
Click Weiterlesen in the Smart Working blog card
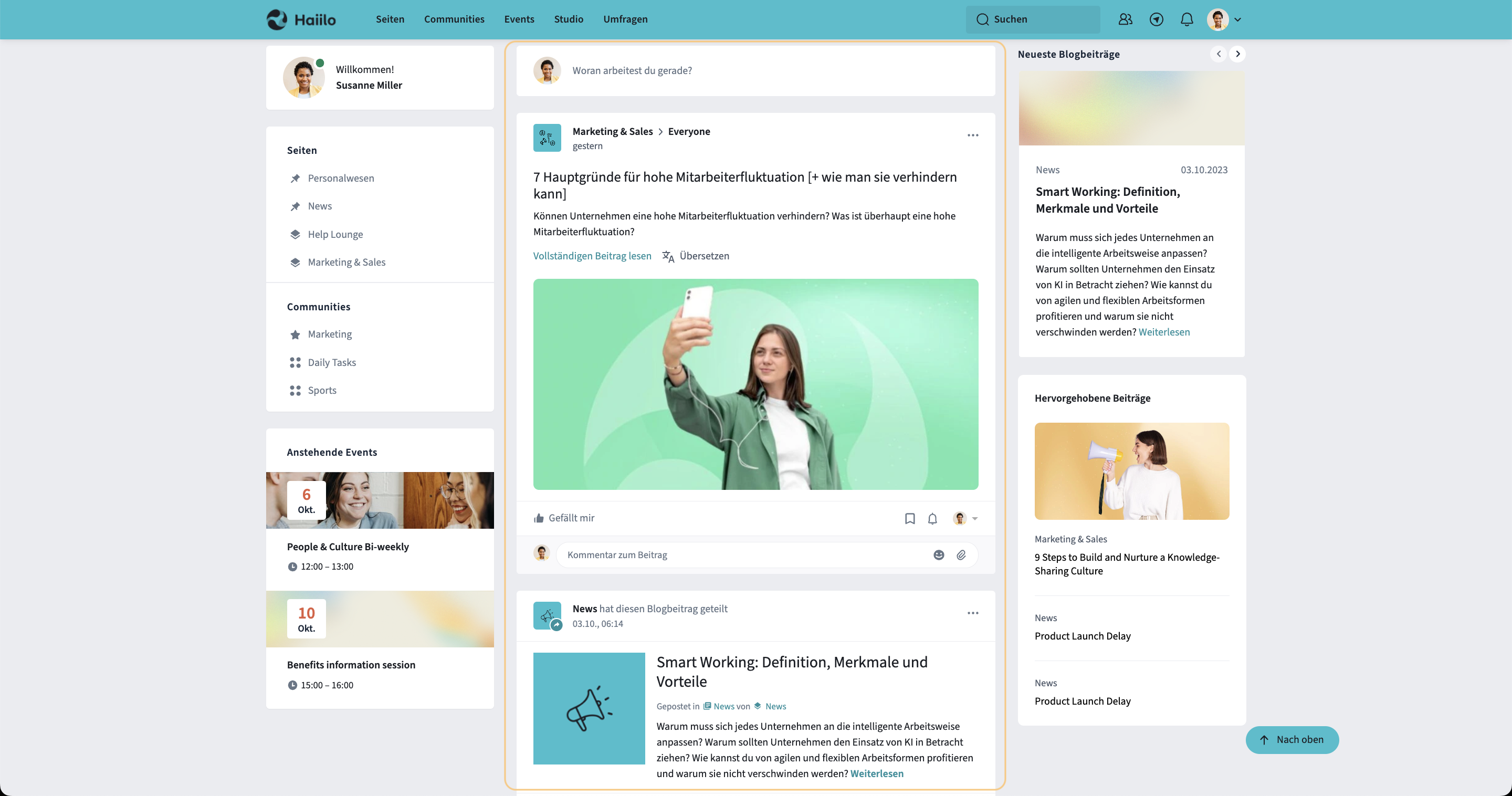coord(1164,332)
